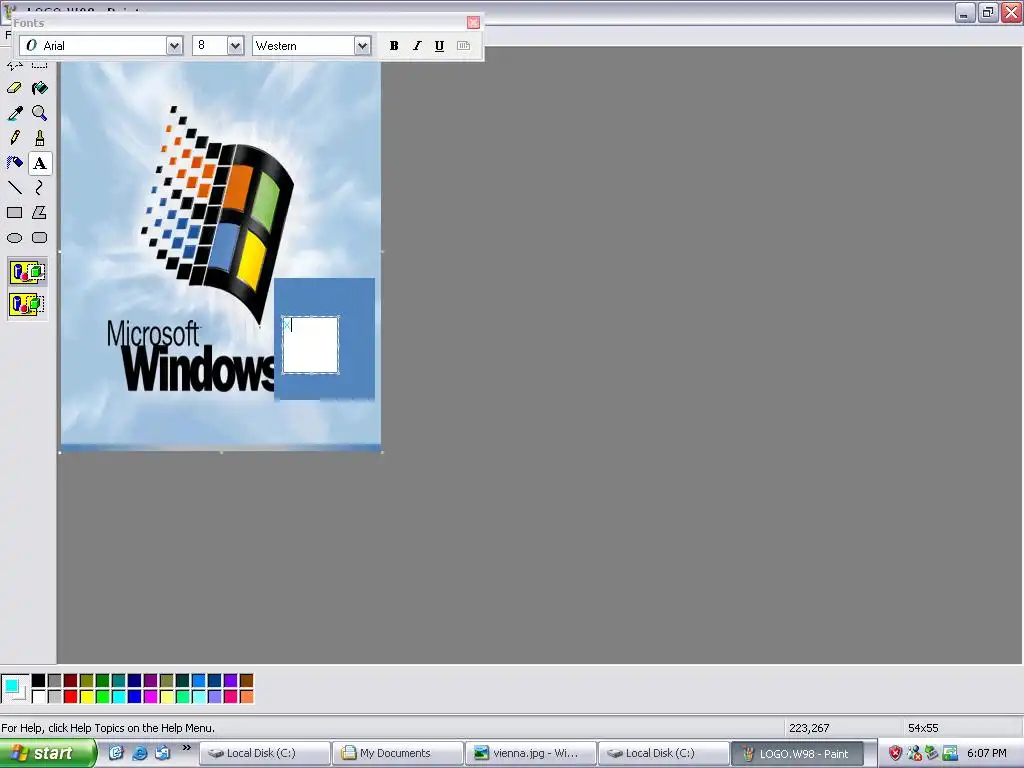1024x768 pixels.
Task: Switch to the vienna.jpg taskbar window
Action: coord(530,753)
